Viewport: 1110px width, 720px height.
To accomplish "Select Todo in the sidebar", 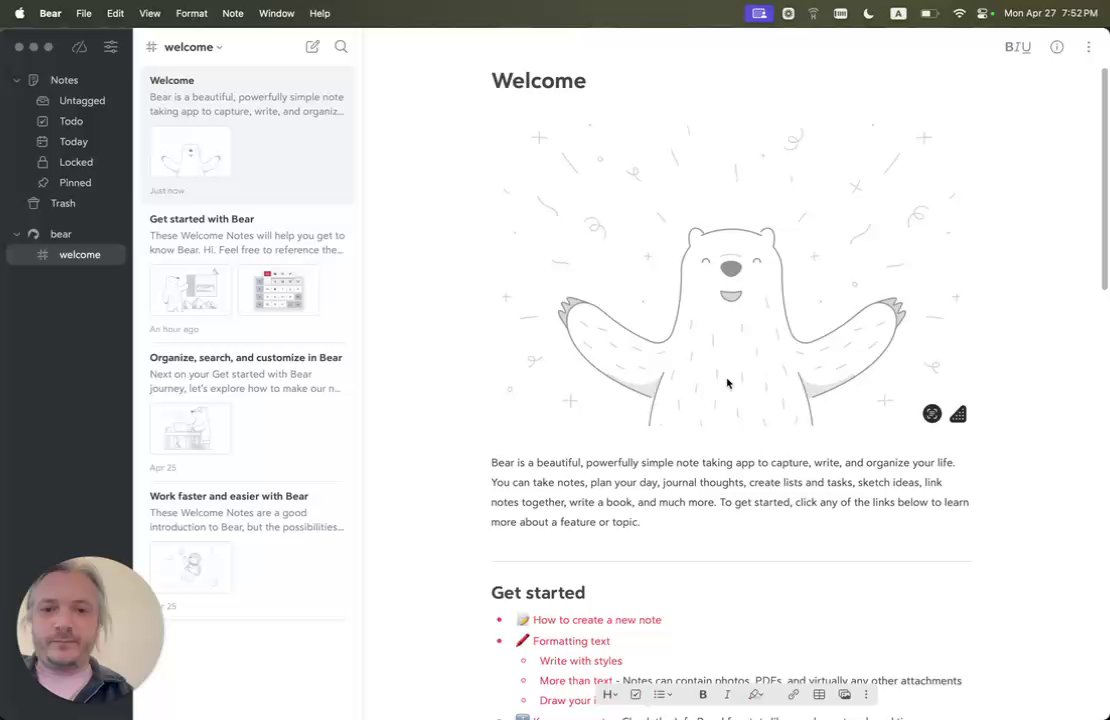I will click(69, 121).
